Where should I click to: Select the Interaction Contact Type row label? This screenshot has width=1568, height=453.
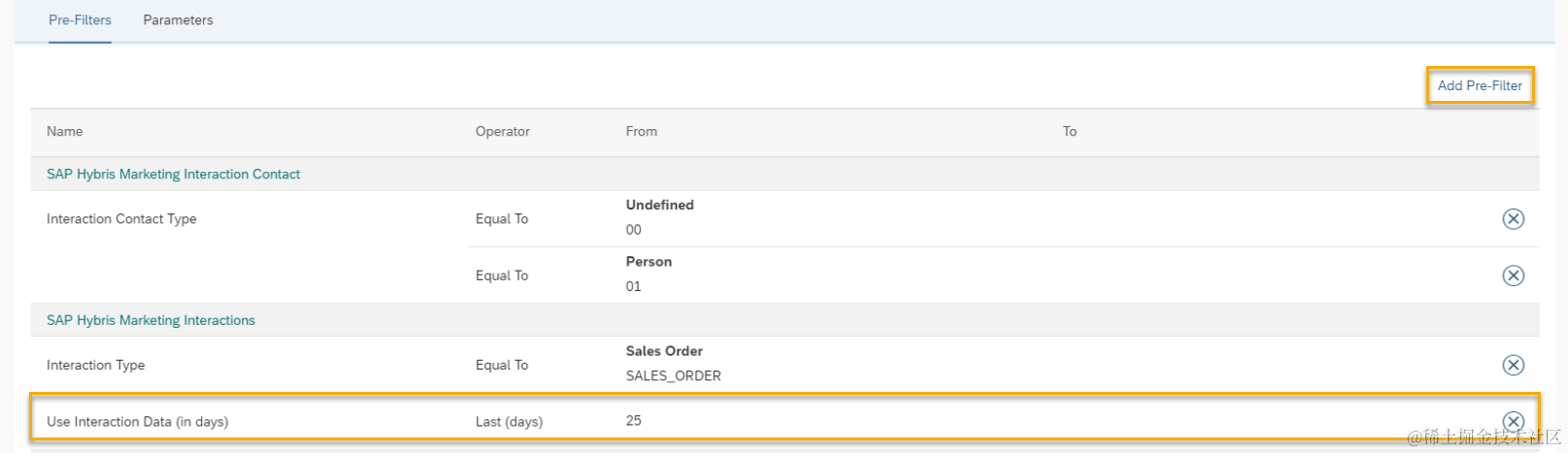coord(121,219)
